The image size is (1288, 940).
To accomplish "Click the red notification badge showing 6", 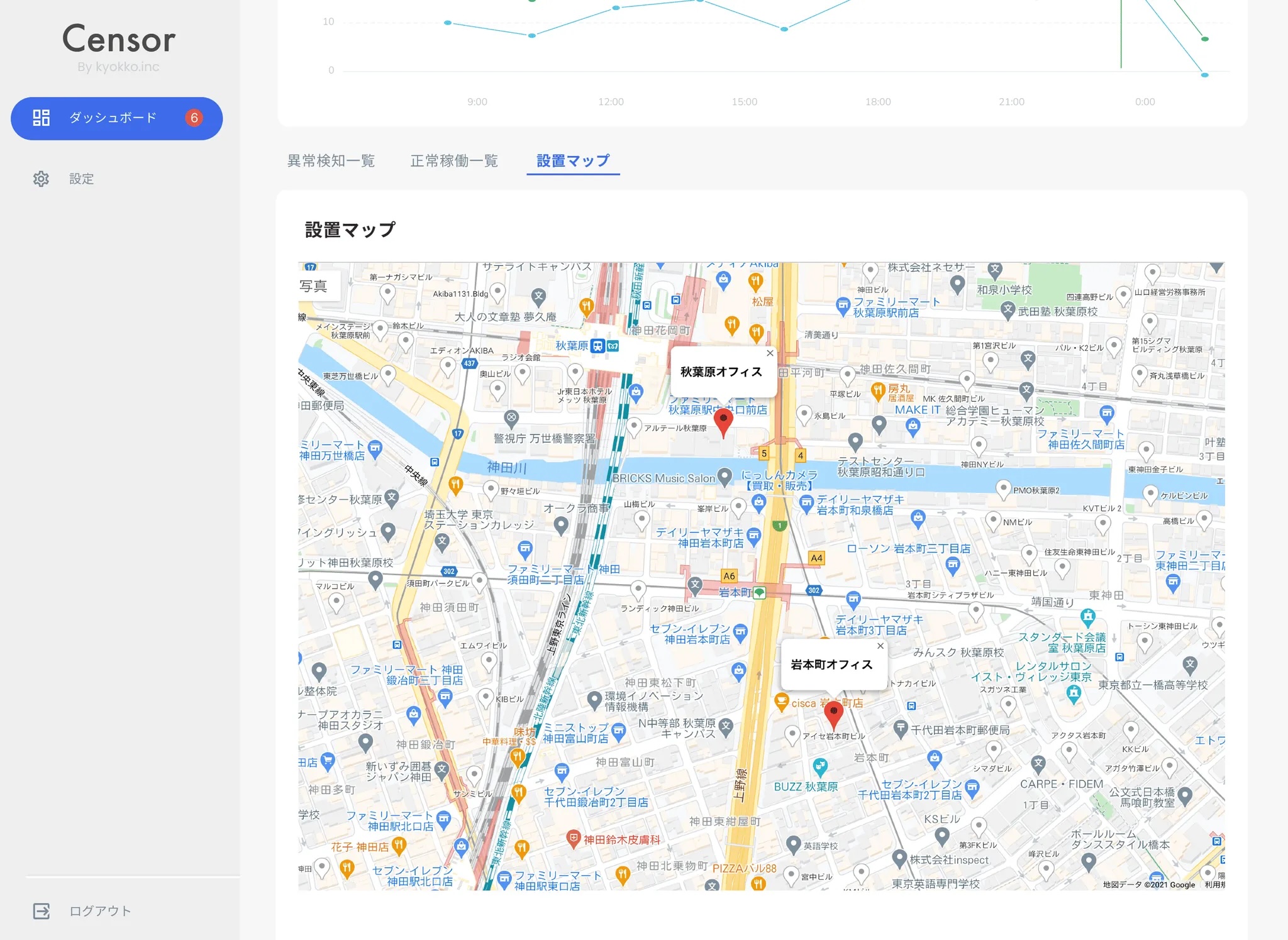I will (x=194, y=118).
